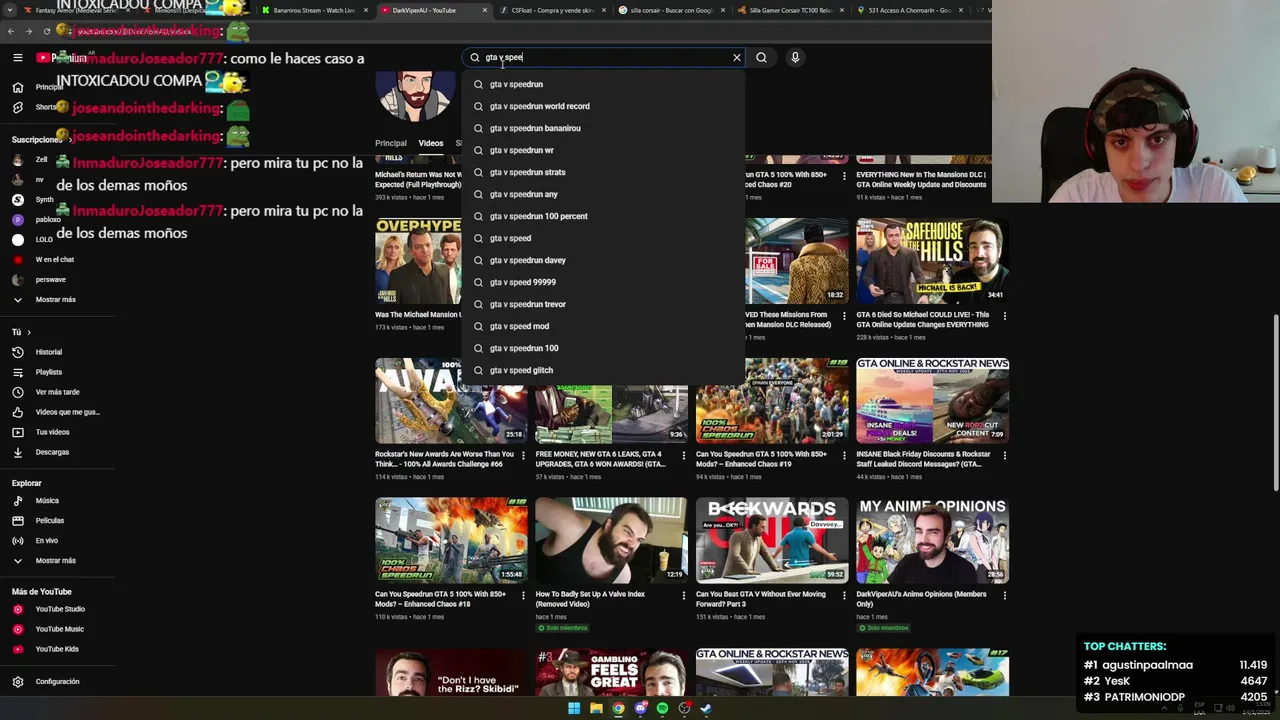Open Steam from the taskbar
Image resolution: width=1280 pixels, height=720 pixels.
tap(706, 708)
